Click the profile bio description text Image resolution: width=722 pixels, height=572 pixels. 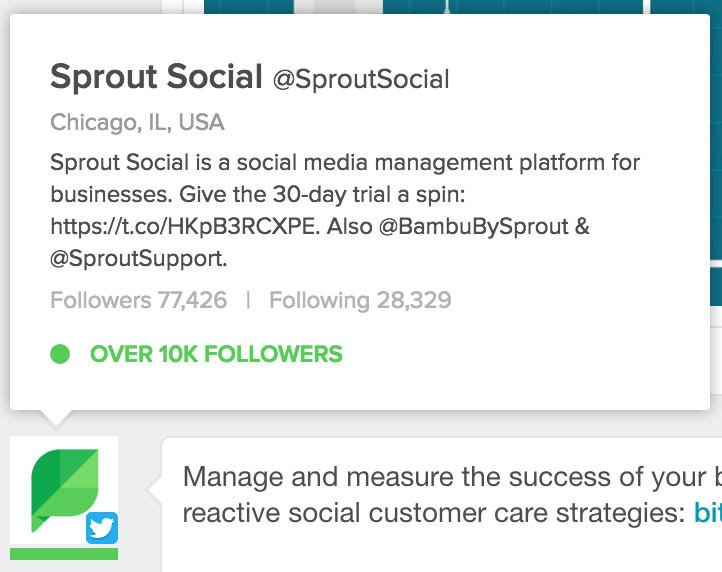(x=345, y=210)
